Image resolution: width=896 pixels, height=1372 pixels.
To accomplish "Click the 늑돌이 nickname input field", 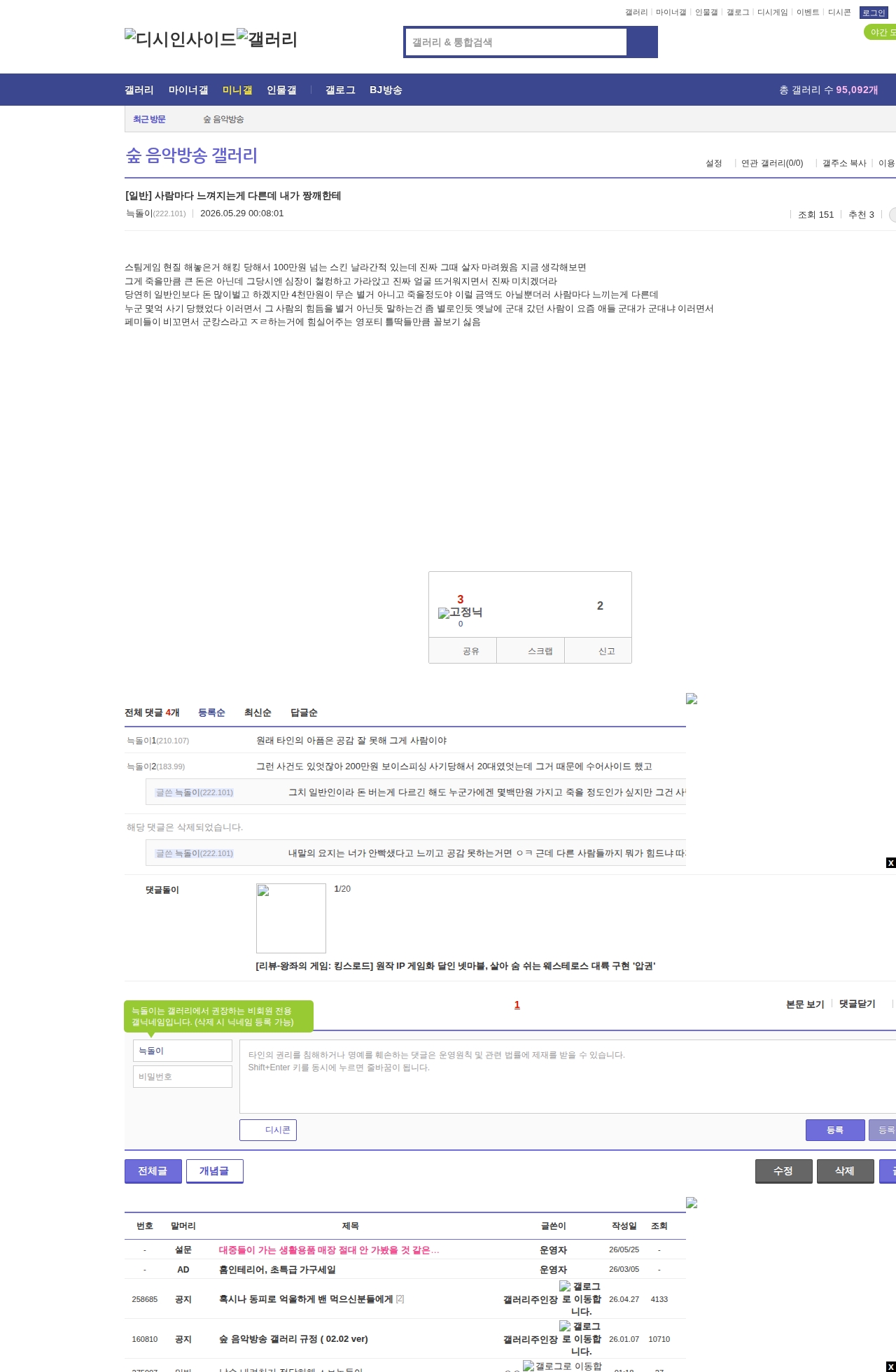I will 183,1051.
